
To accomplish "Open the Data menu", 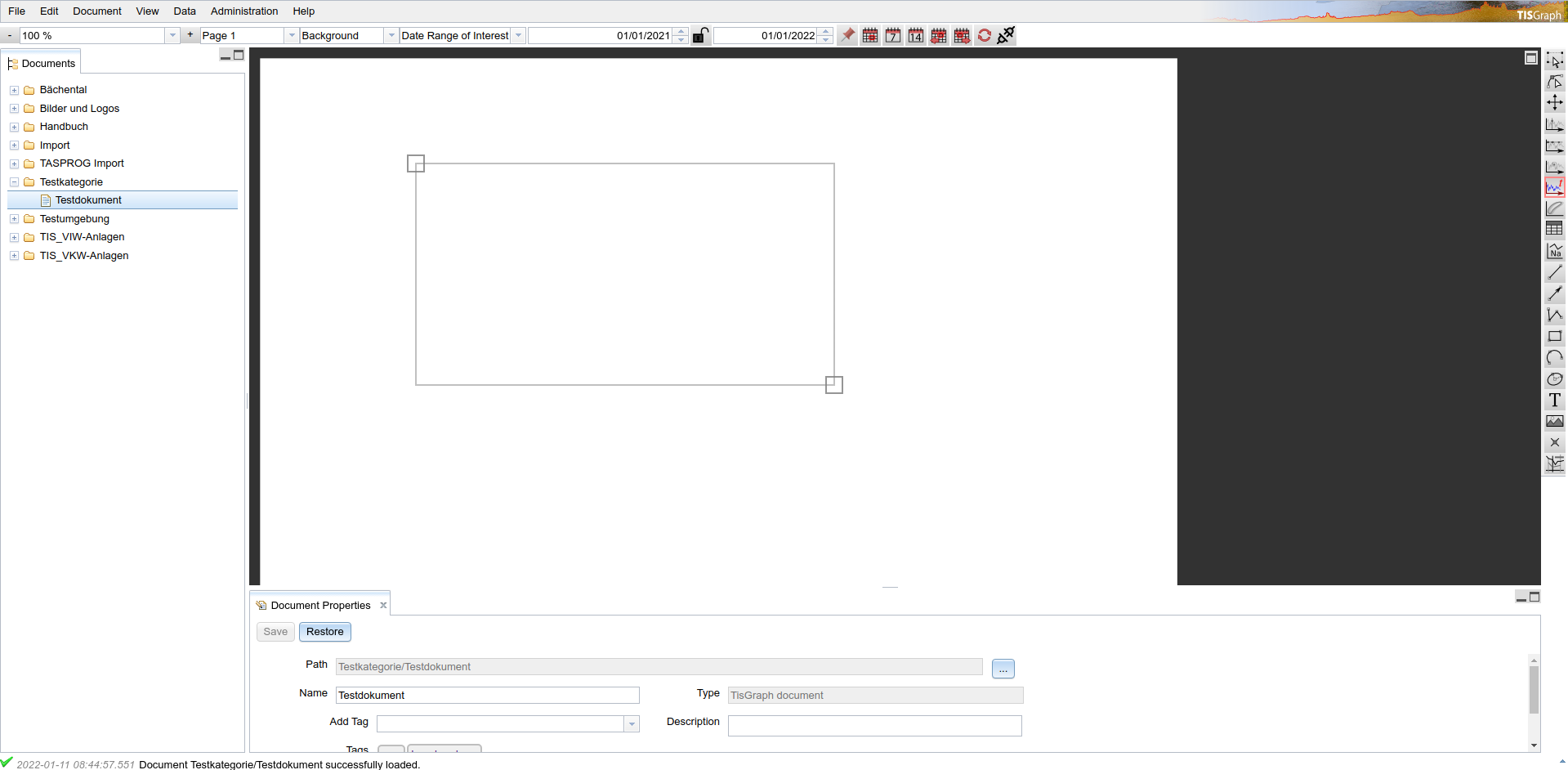I will point(185,11).
